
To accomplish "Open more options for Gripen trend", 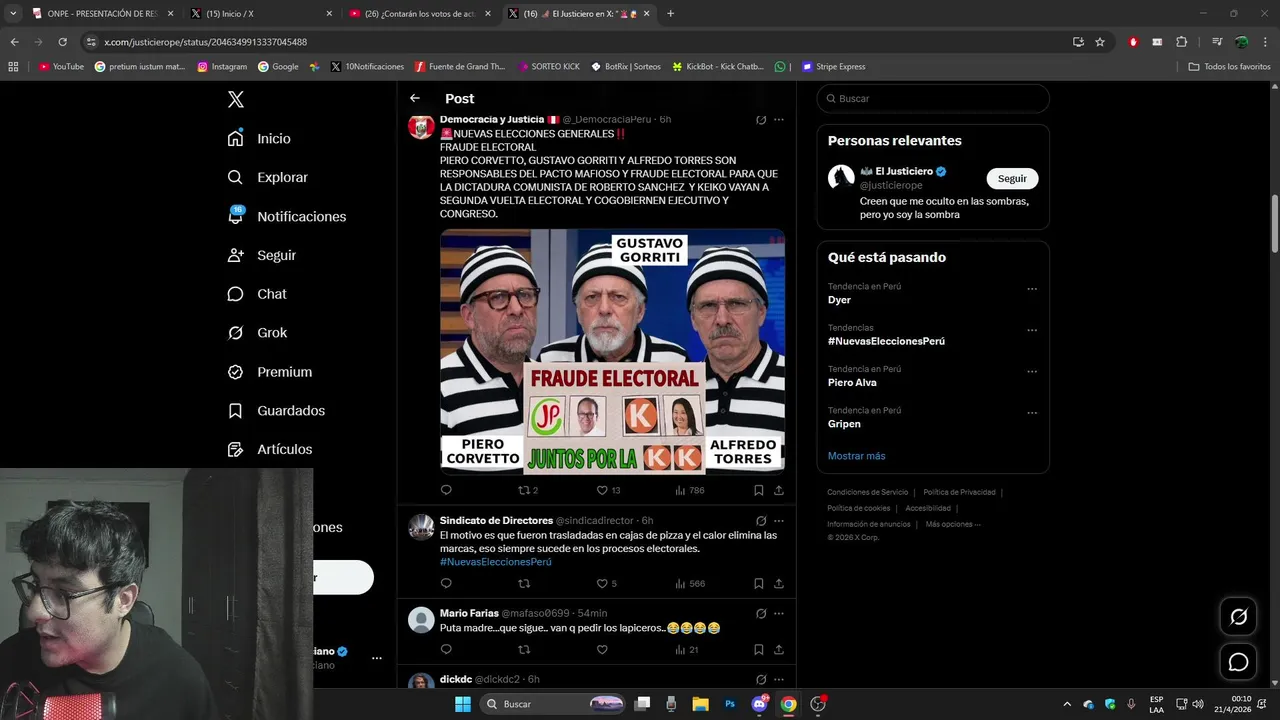I will [1032, 412].
